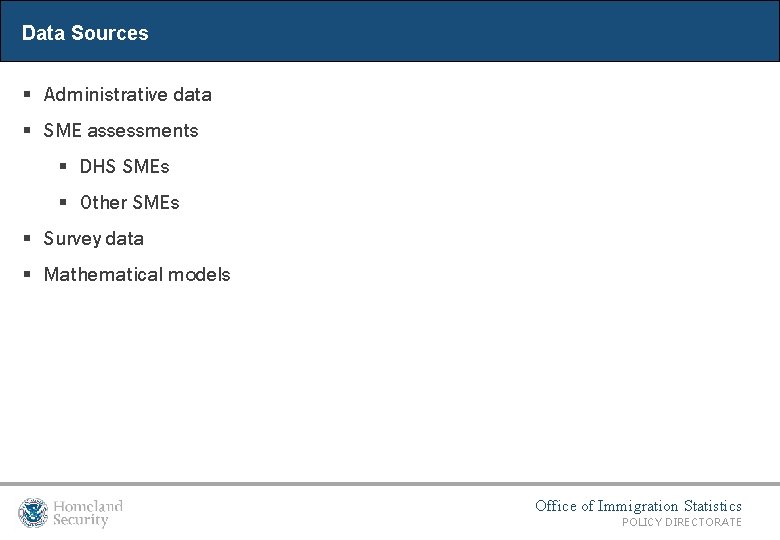
Task: Select the Data Sources slide title
Action: 85,33
